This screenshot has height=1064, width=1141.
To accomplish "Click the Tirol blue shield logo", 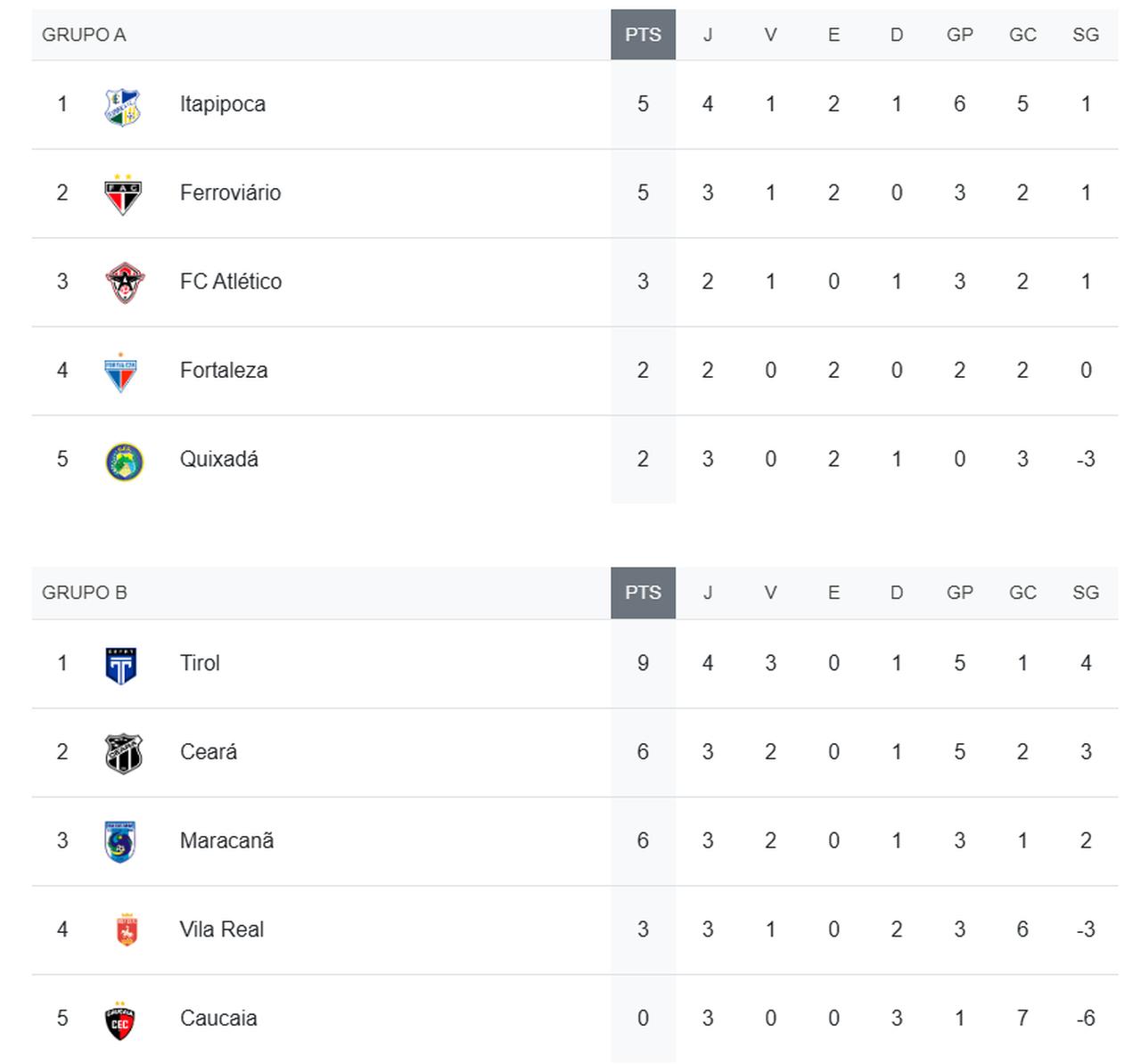I will coord(121,665).
